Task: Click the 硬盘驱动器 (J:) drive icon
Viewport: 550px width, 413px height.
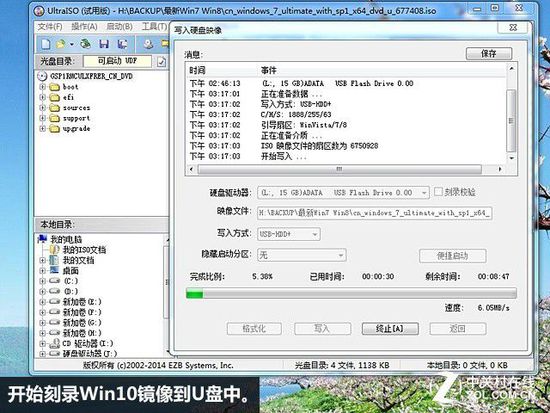Action: tap(54, 353)
